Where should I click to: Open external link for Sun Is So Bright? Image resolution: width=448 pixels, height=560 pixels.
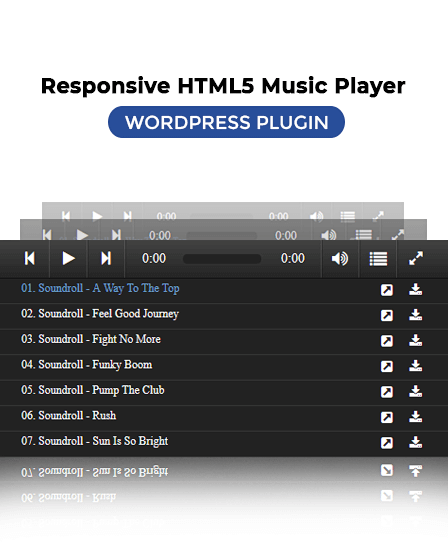coord(387,443)
